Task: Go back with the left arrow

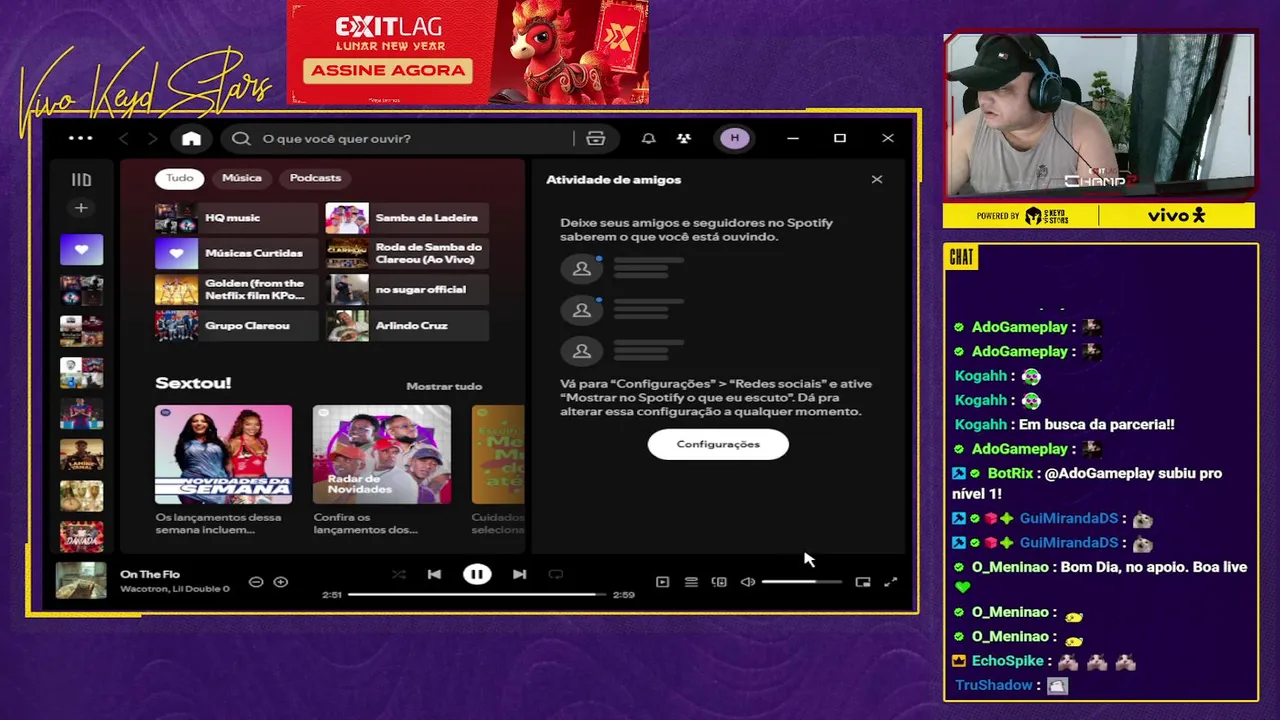Action: point(124,139)
